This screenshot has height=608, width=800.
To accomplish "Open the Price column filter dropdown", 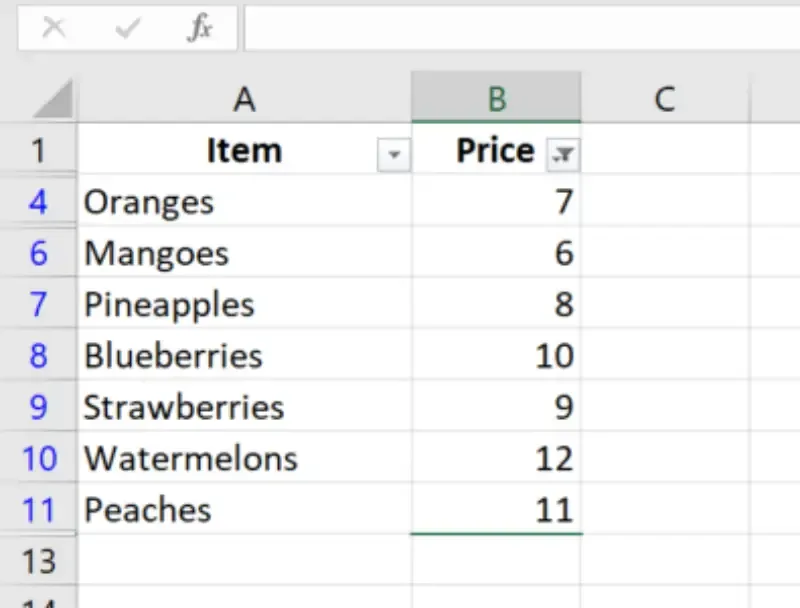I will (563, 154).
